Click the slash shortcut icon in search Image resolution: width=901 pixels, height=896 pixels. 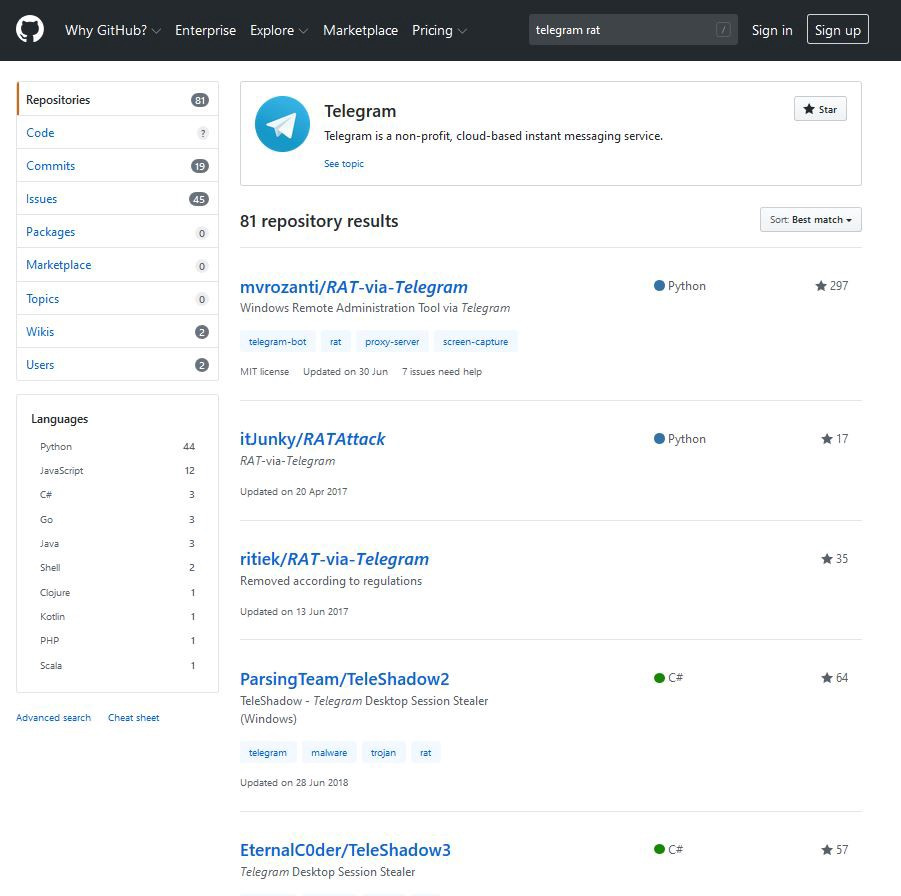coord(723,30)
